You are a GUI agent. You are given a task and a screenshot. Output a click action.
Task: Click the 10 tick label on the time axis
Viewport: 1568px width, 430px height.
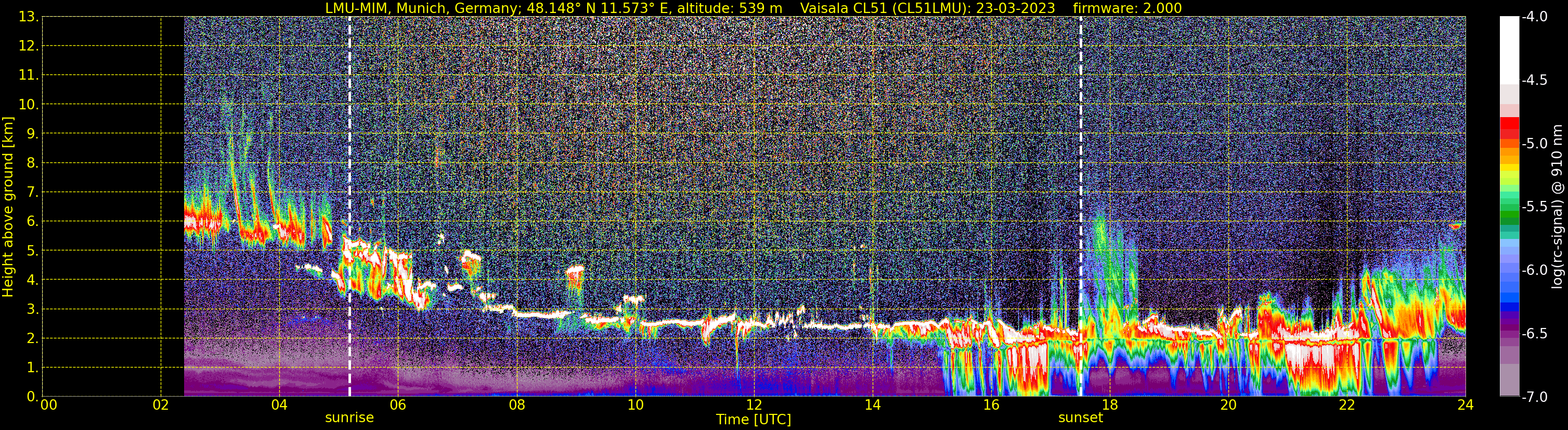point(636,405)
